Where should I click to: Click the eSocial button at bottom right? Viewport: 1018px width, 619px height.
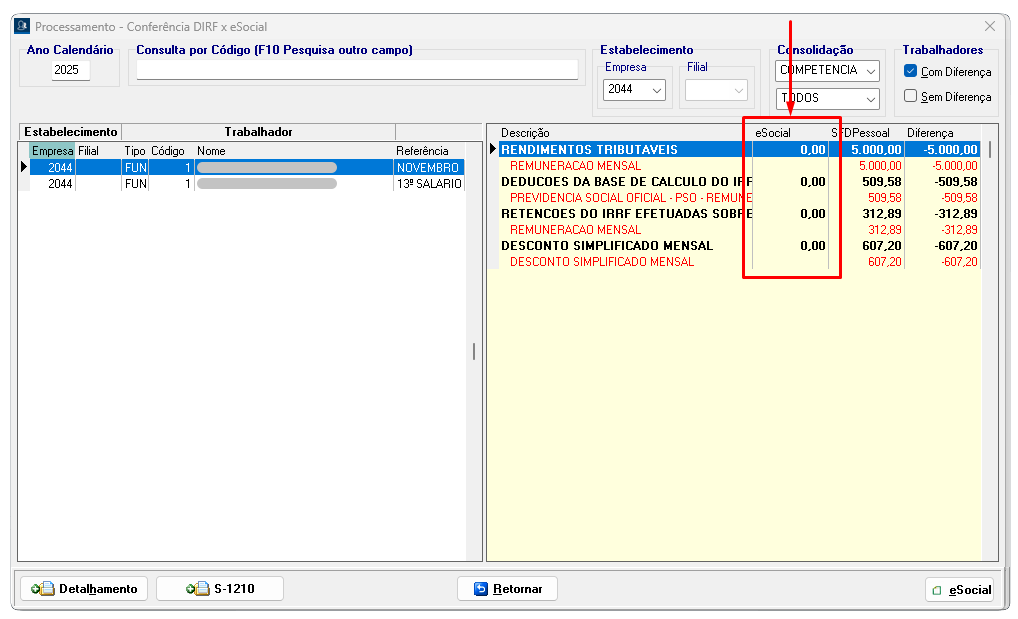[x=960, y=590]
